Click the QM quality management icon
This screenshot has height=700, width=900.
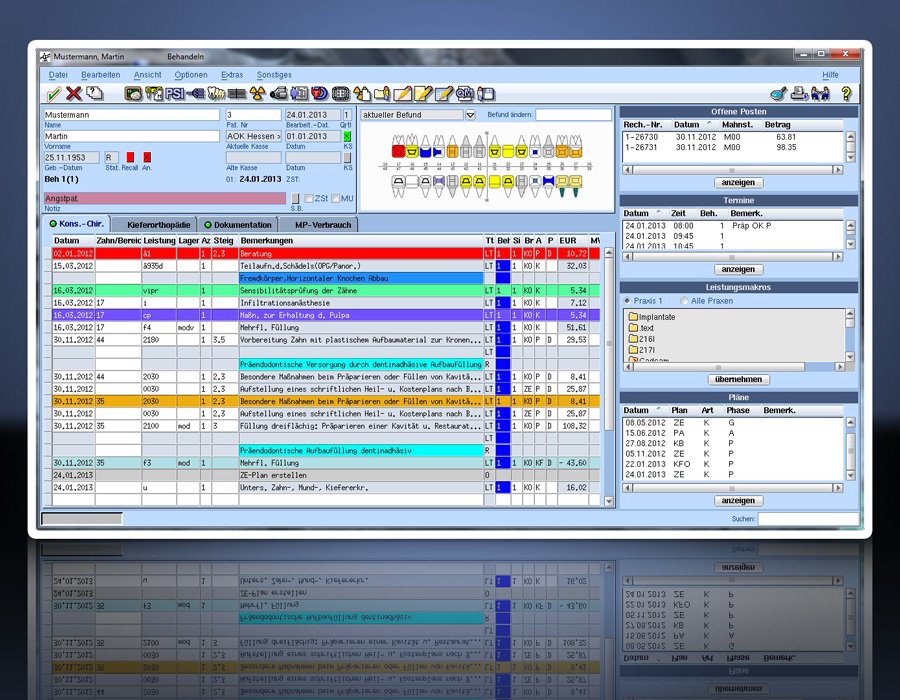pos(464,94)
